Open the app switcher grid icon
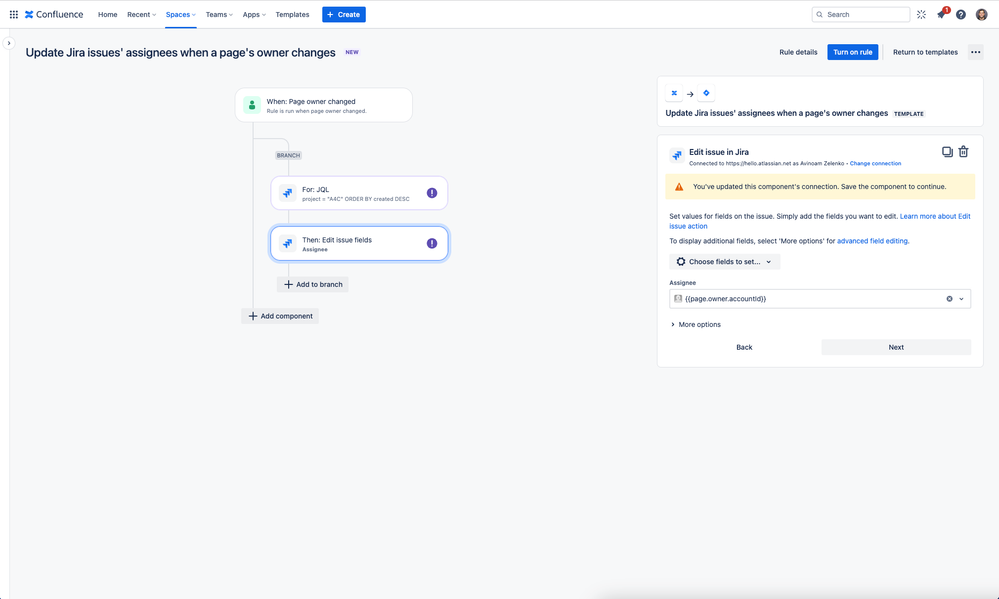The width and height of the screenshot is (999, 599). [13, 14]
